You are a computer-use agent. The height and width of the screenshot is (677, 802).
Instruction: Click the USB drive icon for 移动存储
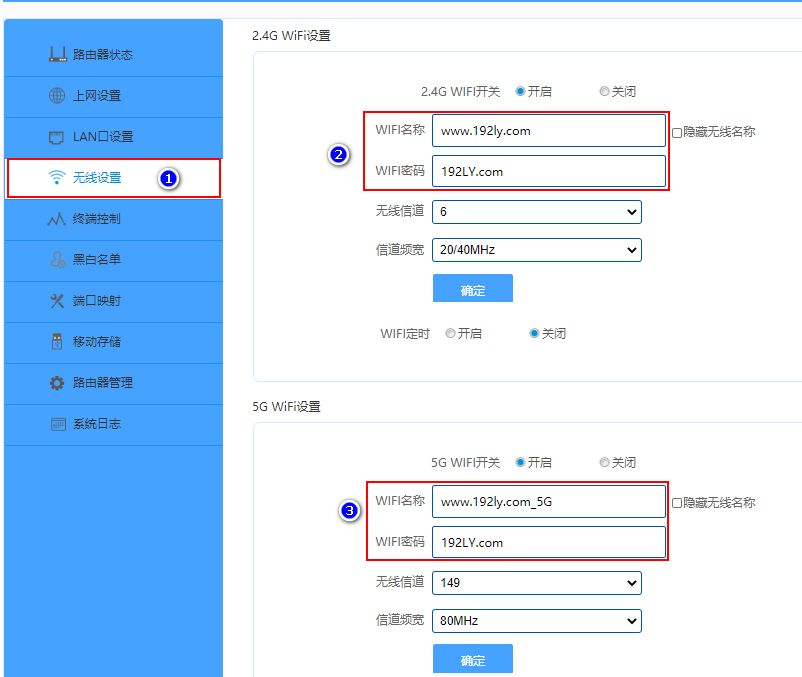[x=57, y=342]
